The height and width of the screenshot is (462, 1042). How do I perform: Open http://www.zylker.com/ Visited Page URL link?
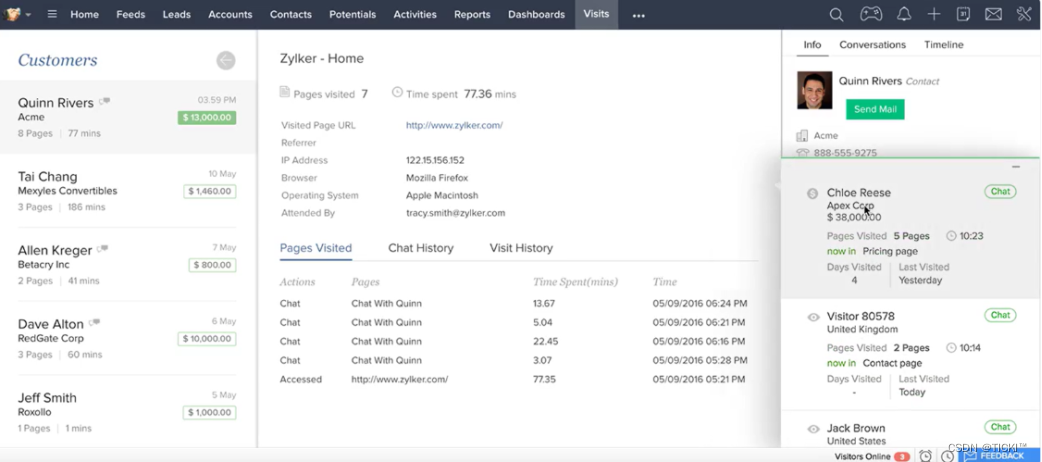pyautogui.click(x=455, y=125)
